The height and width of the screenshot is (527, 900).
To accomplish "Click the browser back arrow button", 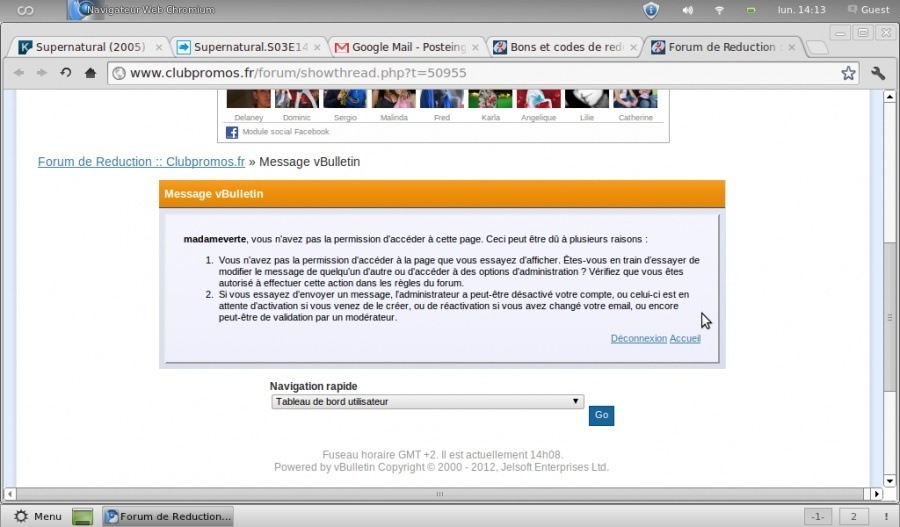I will point(17,73).
